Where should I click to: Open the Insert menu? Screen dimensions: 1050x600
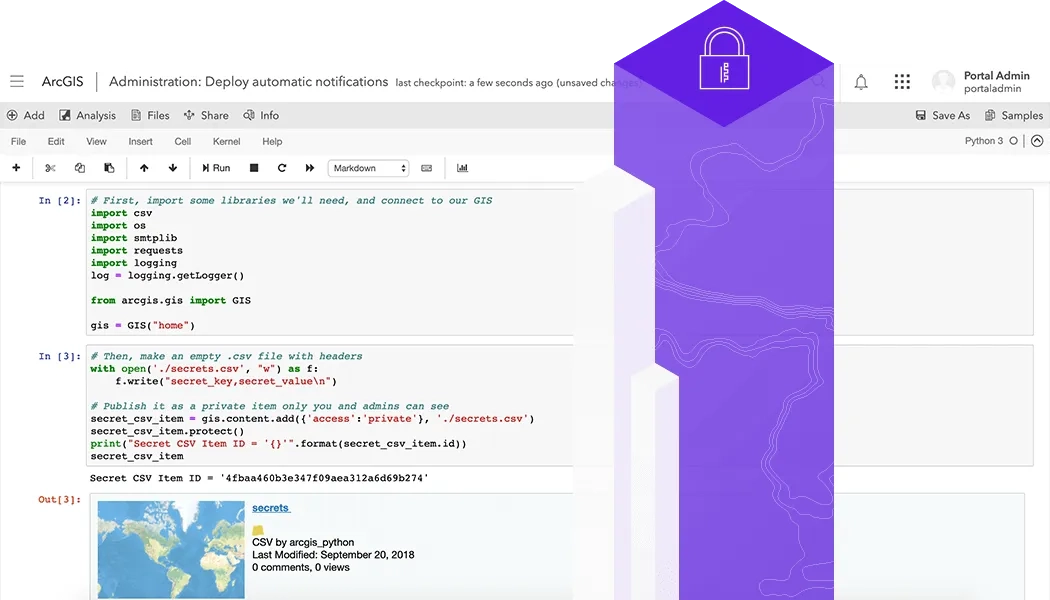[141, 141]
